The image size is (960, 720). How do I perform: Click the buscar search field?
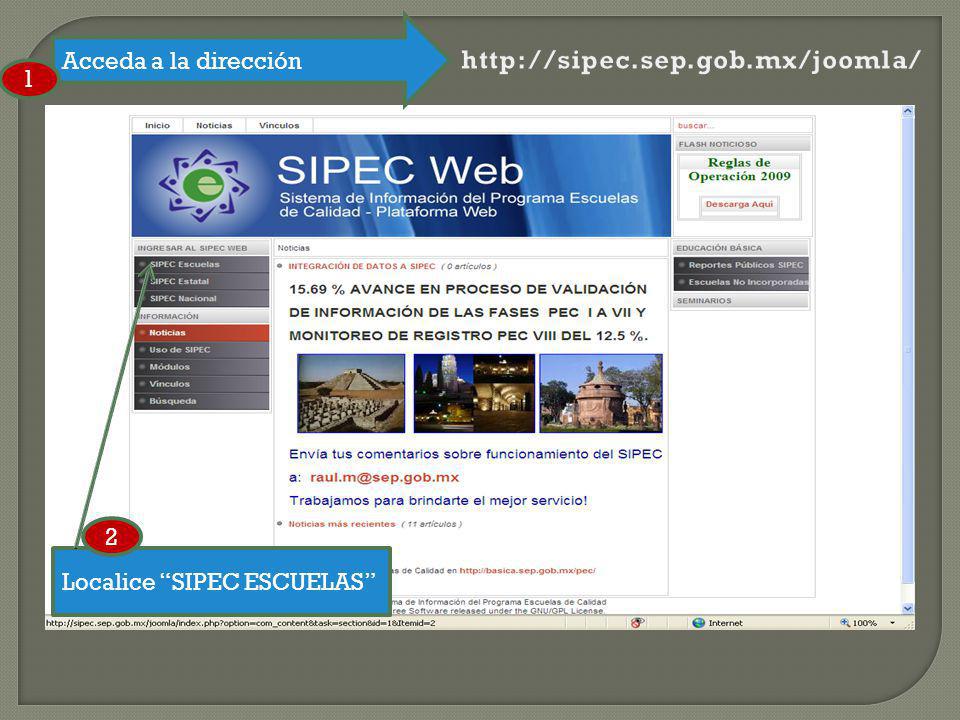pyautogui.click(x=742, y=126)
